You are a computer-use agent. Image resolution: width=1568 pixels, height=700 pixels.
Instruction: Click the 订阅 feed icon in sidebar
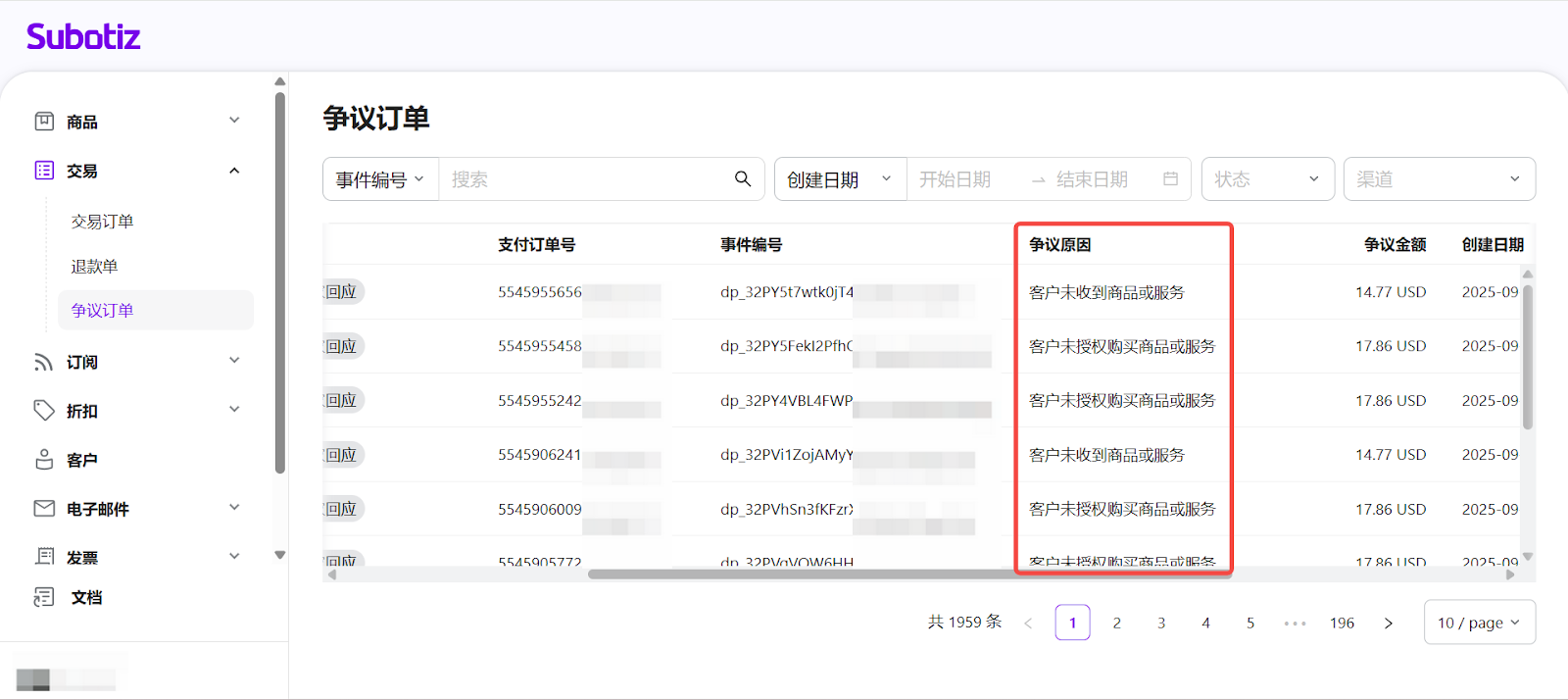44,362
